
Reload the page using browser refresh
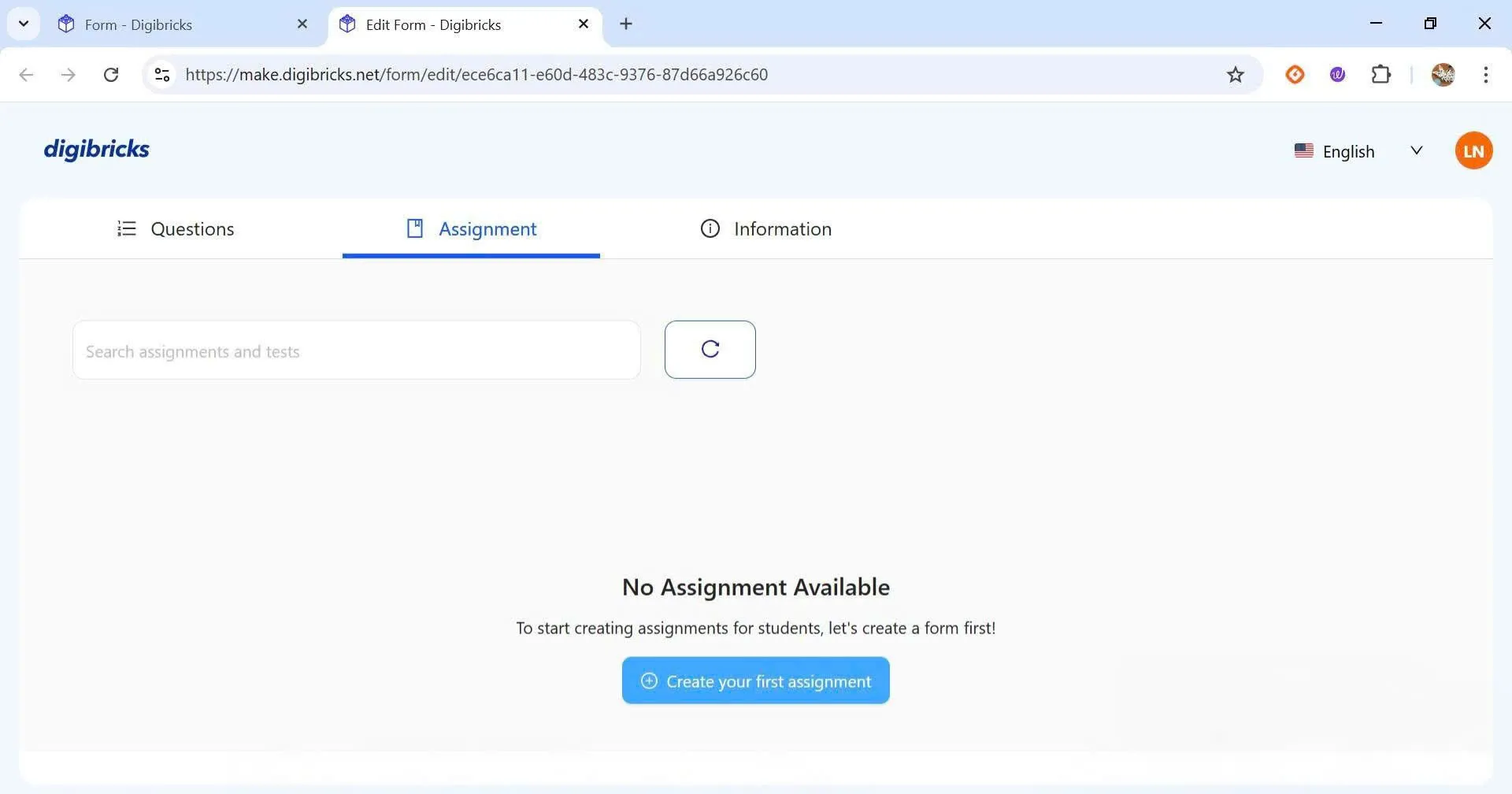point(111,75)
